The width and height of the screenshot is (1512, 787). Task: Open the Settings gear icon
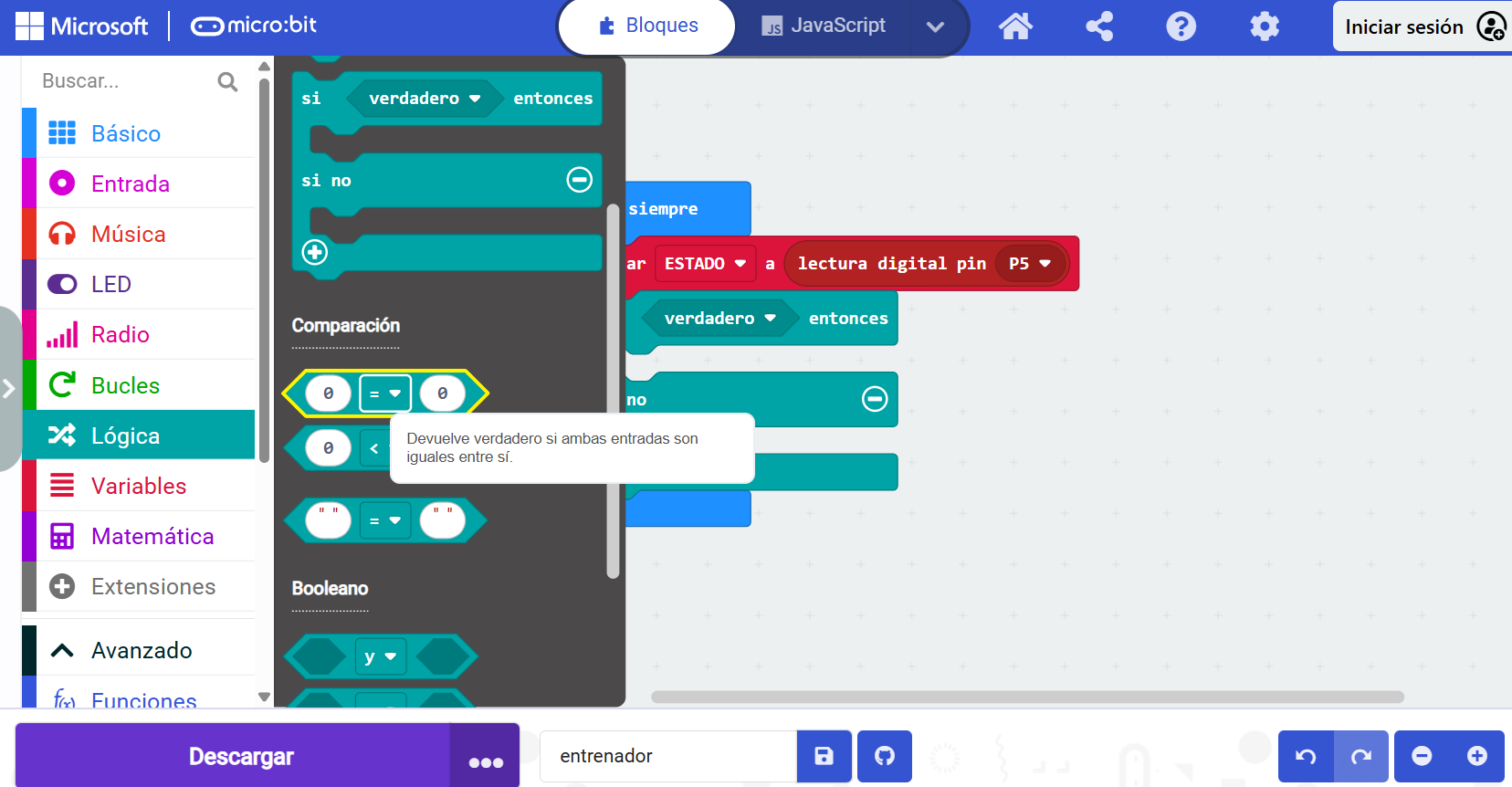(1264, 26)
